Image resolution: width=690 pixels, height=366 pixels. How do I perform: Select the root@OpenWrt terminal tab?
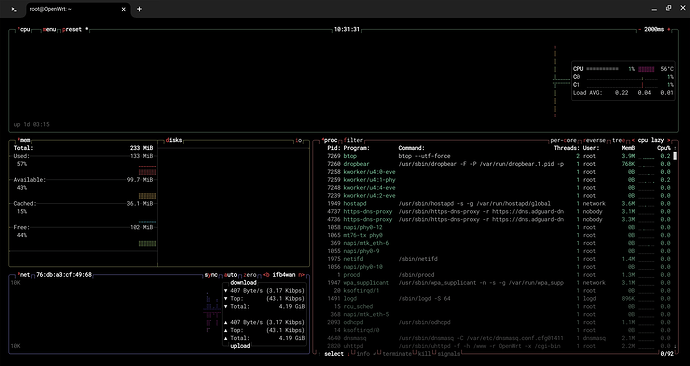click(x=78, y=9)
